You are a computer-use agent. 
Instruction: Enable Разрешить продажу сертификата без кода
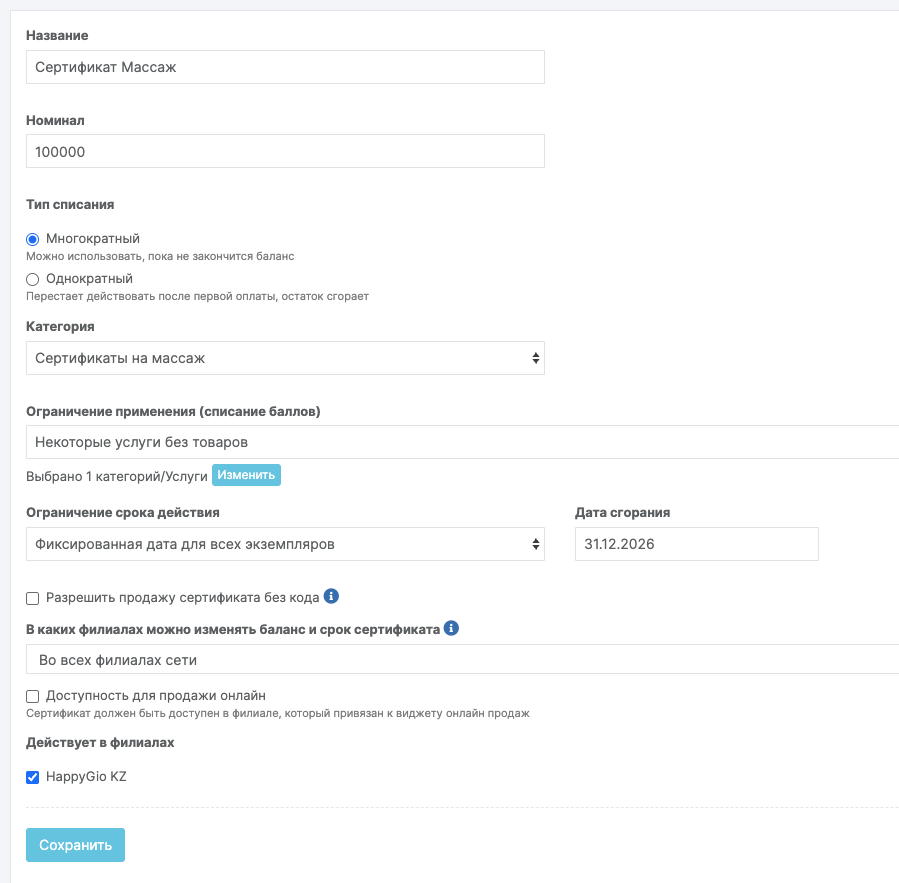(32, 598)
